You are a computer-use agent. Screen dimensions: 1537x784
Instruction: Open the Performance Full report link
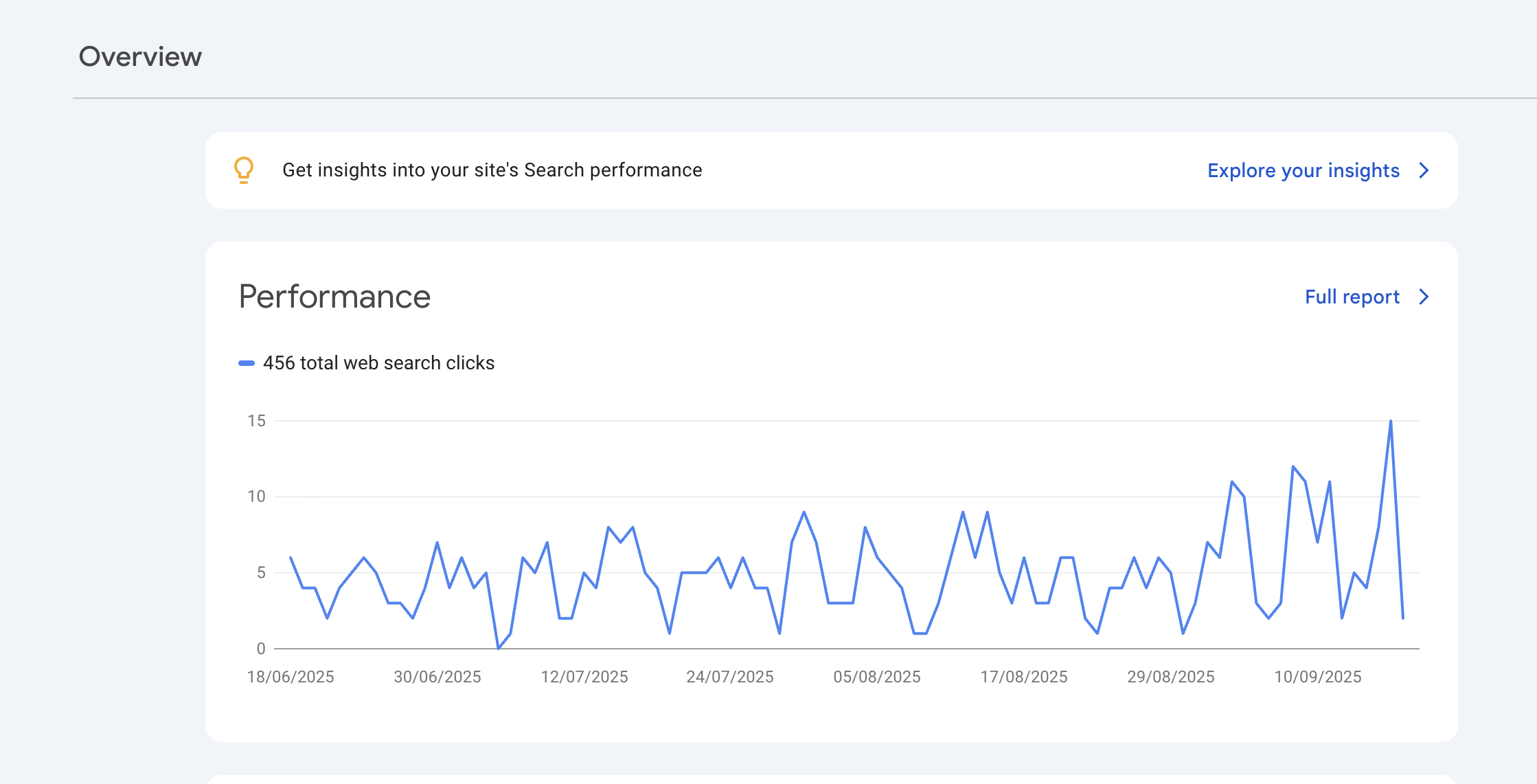click(x=1352, y=297)
